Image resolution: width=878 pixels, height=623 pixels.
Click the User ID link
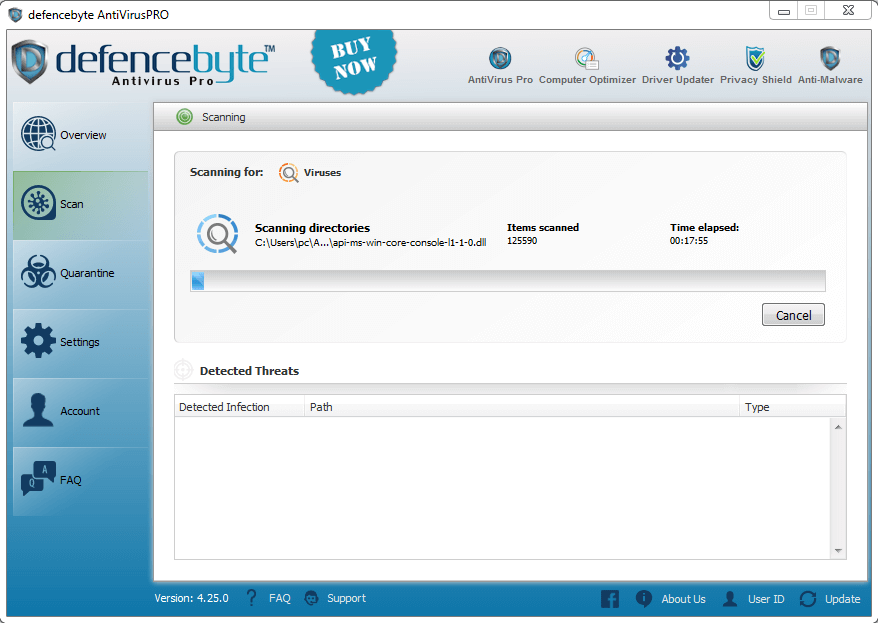click(x=766, y=599)
